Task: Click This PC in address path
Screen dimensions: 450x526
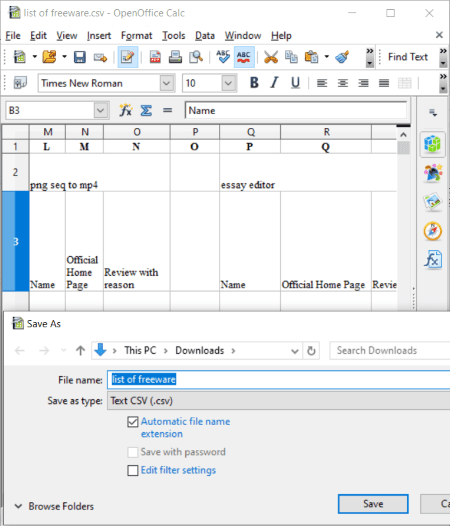Action: (140, 351)
